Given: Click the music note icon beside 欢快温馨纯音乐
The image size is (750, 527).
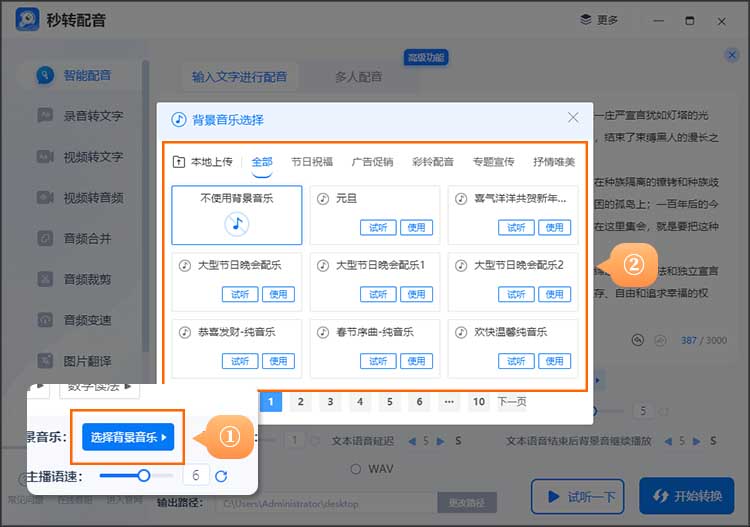Looking at the screenshot, I should click(461, 332).
